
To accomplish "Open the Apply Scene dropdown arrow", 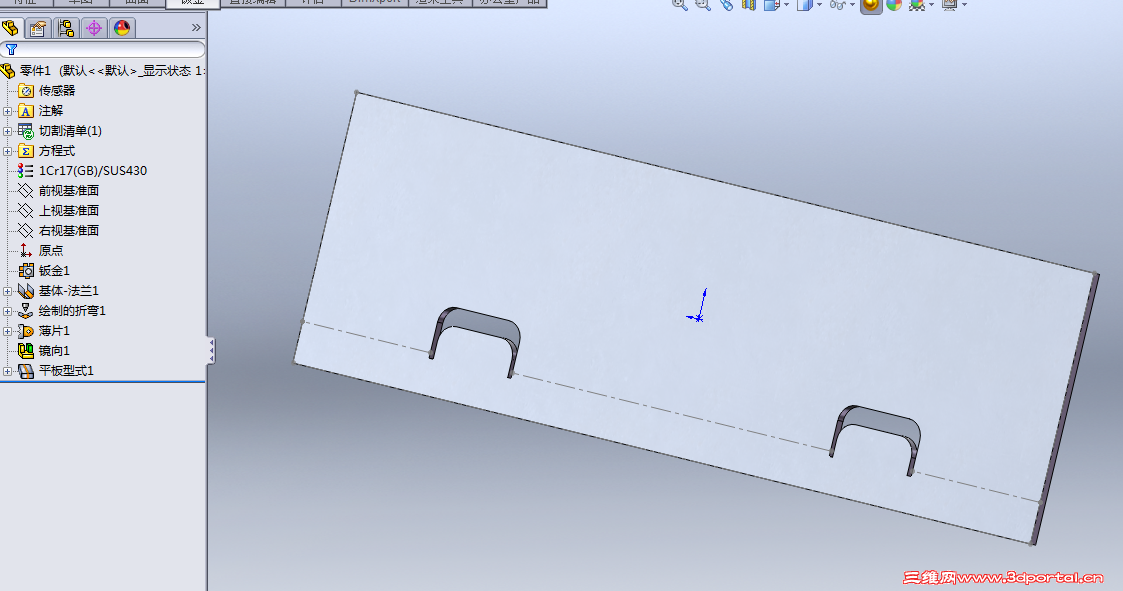I will (x=931, y=5).
